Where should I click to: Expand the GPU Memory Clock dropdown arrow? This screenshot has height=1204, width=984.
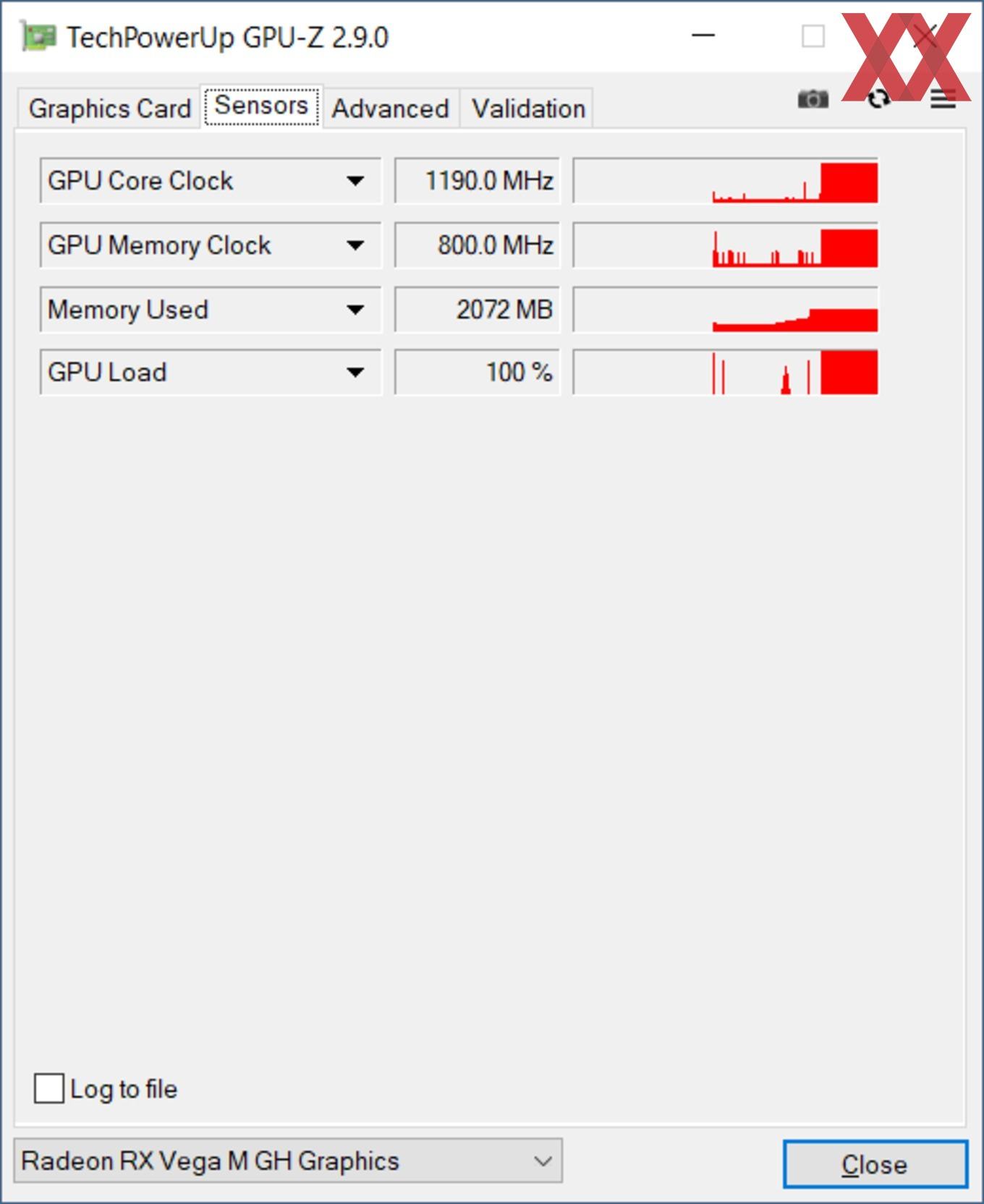click(x=355, y=245)
